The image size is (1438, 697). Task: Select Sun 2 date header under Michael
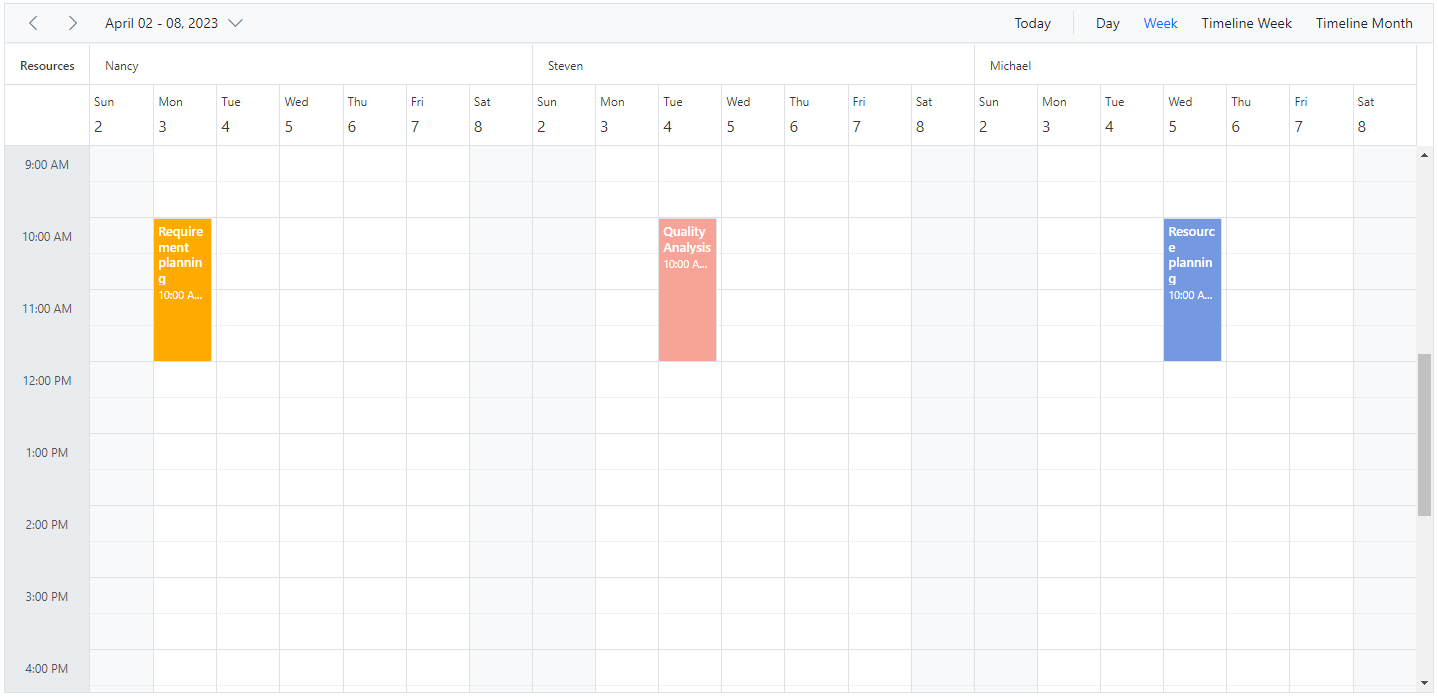(x=1006, y=115)
